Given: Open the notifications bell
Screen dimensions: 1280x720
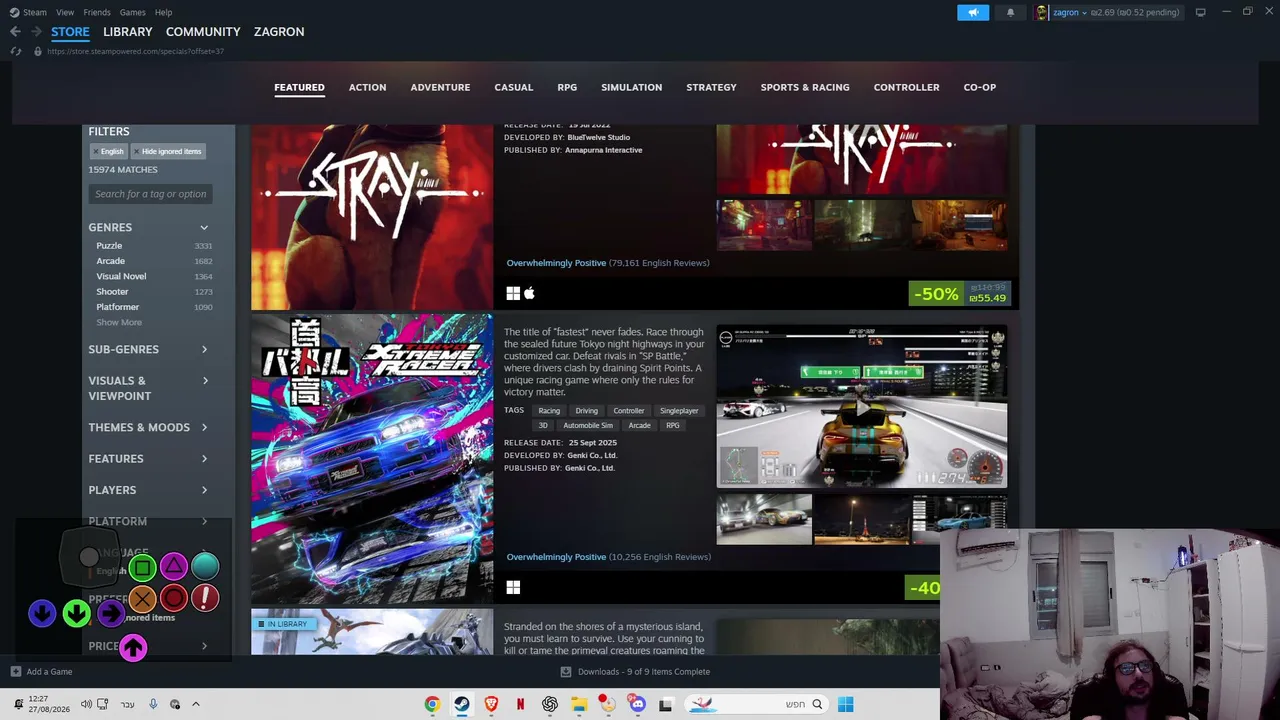Looking at the screenshot, I should click(1010, 12).
